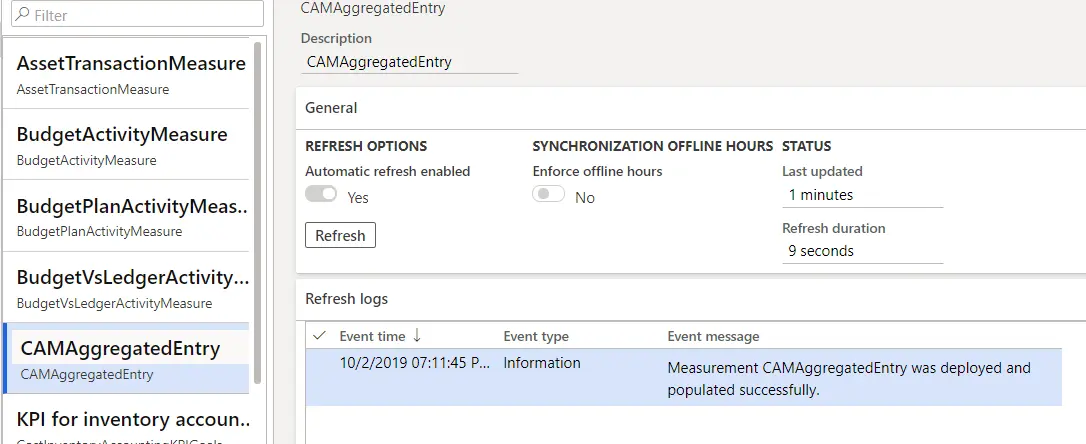The height and width of the screenshot is (444, 1086).
Task: Select BudgetActivityMeasure in the list
Action: 126,144
